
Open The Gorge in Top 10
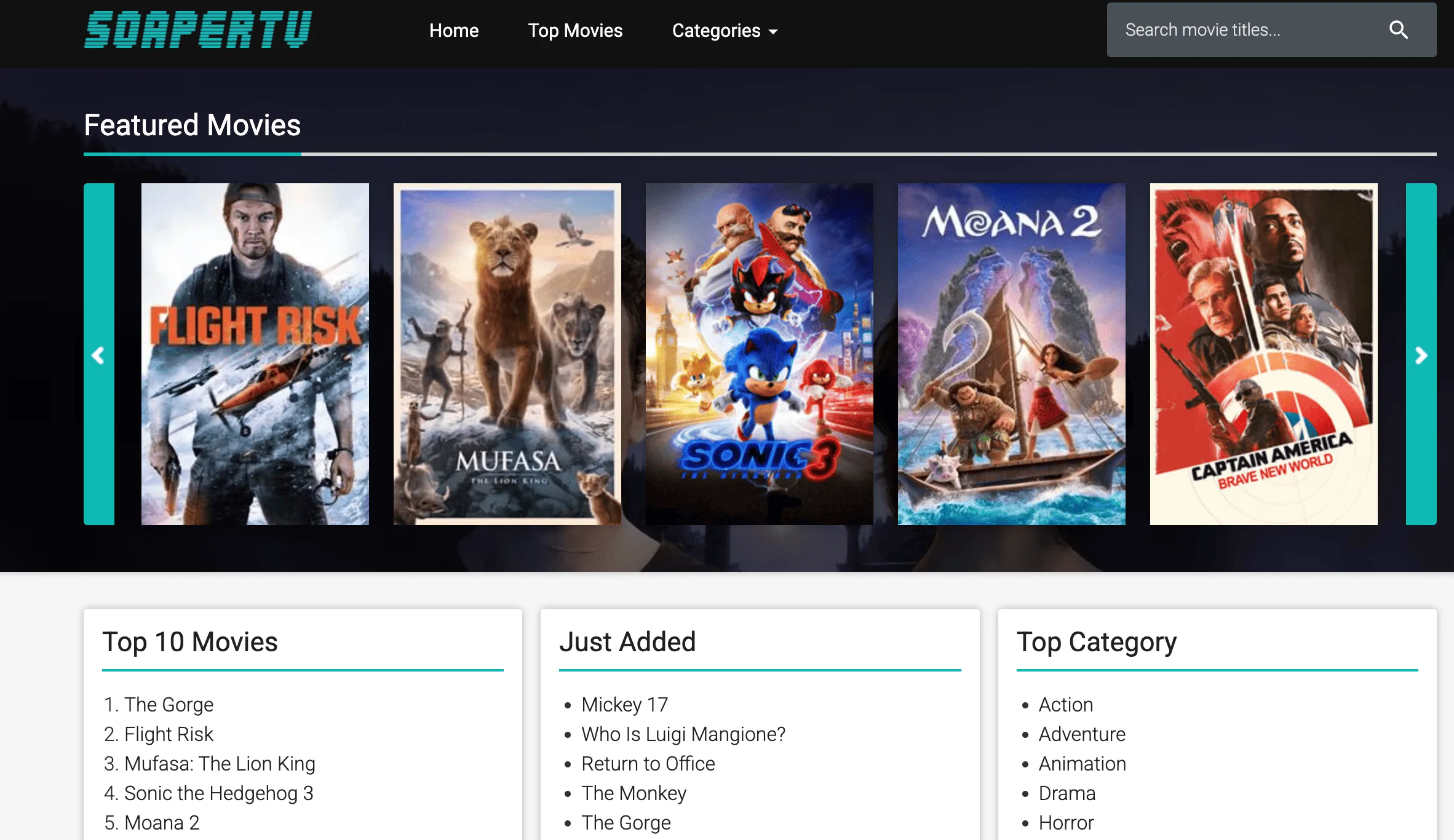(x=169, y=705)
